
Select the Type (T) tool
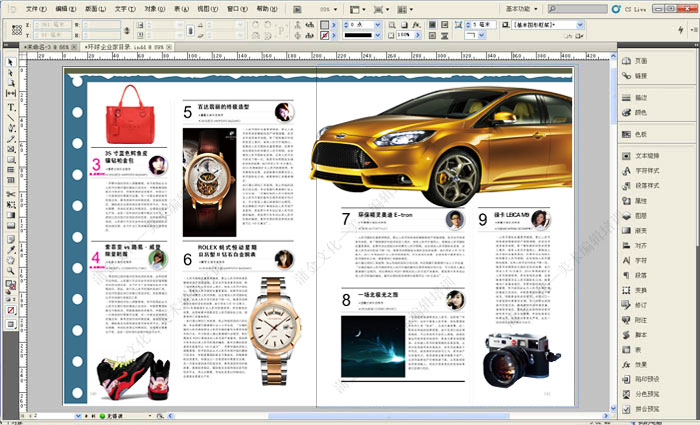point(11,108)
